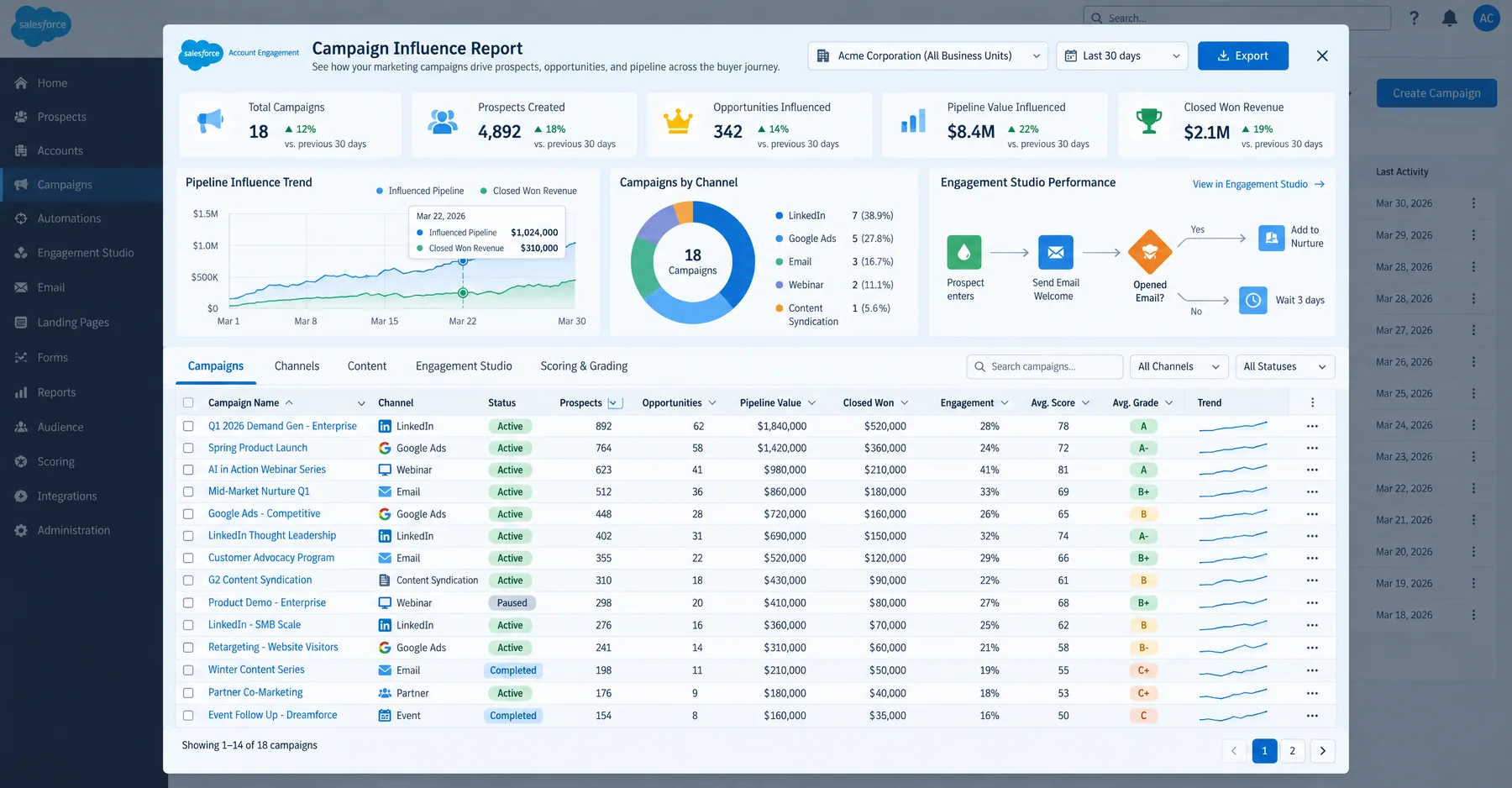Open the Last 30 days date range dropdown
The height and width of the screenshot is (788, 1512).
pos(1121,55)
